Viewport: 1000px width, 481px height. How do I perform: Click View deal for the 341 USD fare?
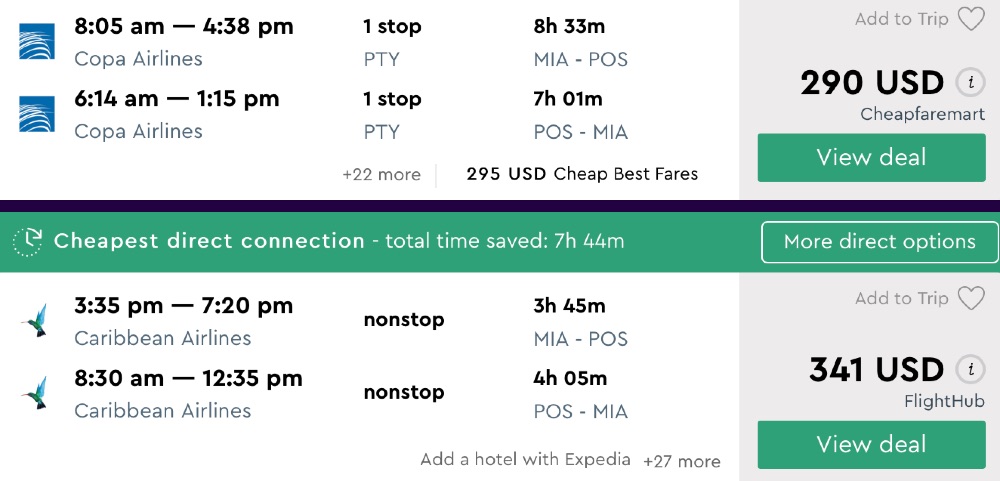pos(871,444)
